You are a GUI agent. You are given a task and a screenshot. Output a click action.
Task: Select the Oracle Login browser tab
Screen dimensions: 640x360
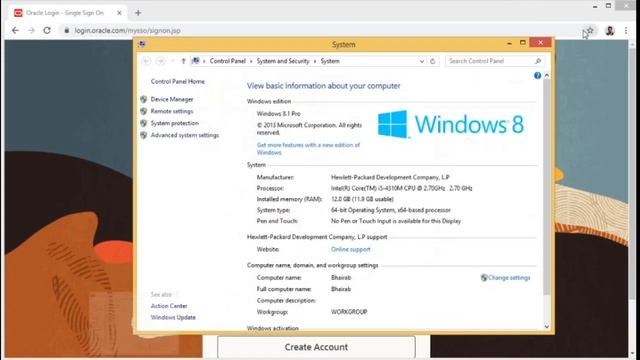pos(67,13)
